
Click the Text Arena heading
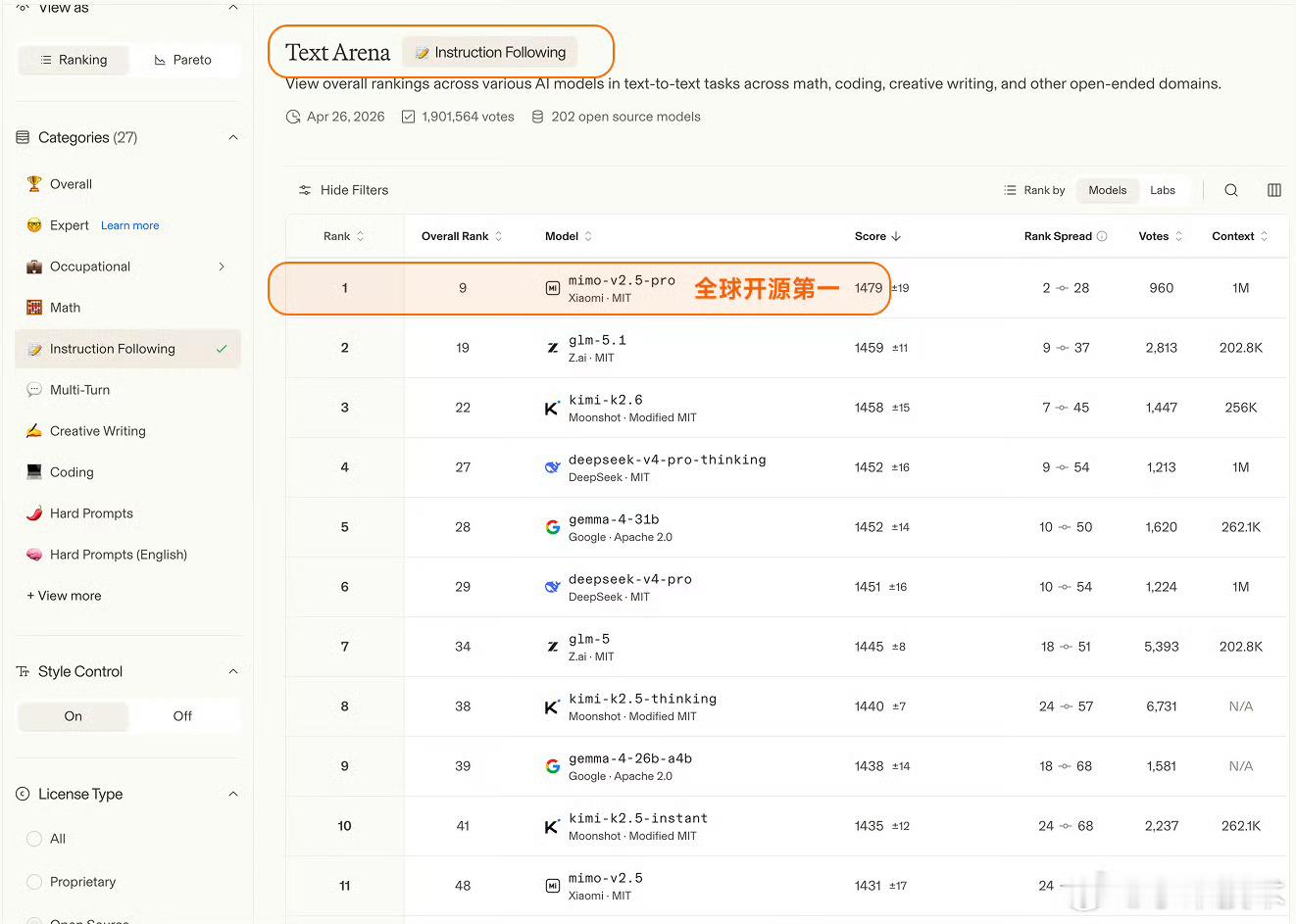coord(338,52)
